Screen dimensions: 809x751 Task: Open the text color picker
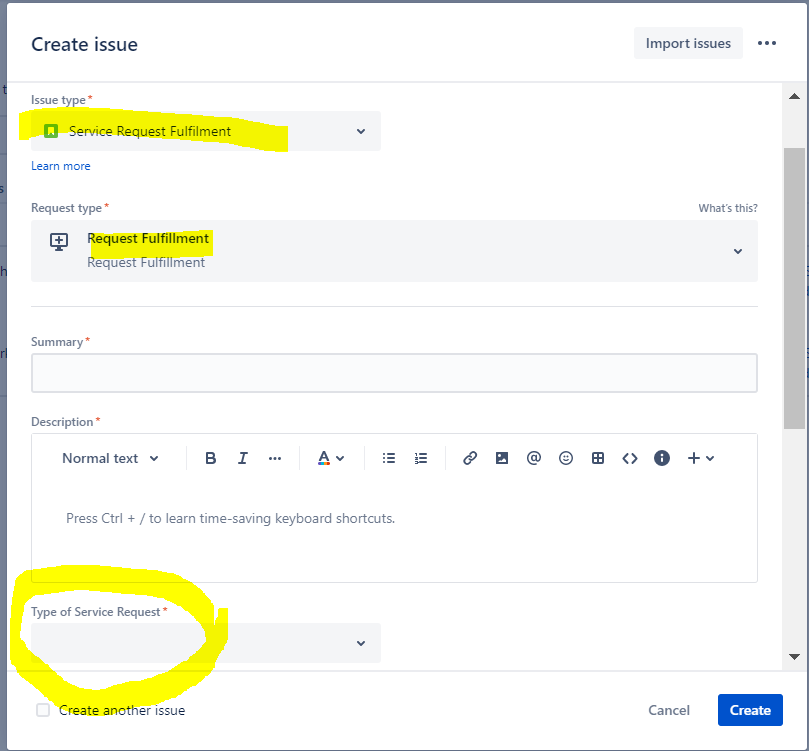pos(331,458)
